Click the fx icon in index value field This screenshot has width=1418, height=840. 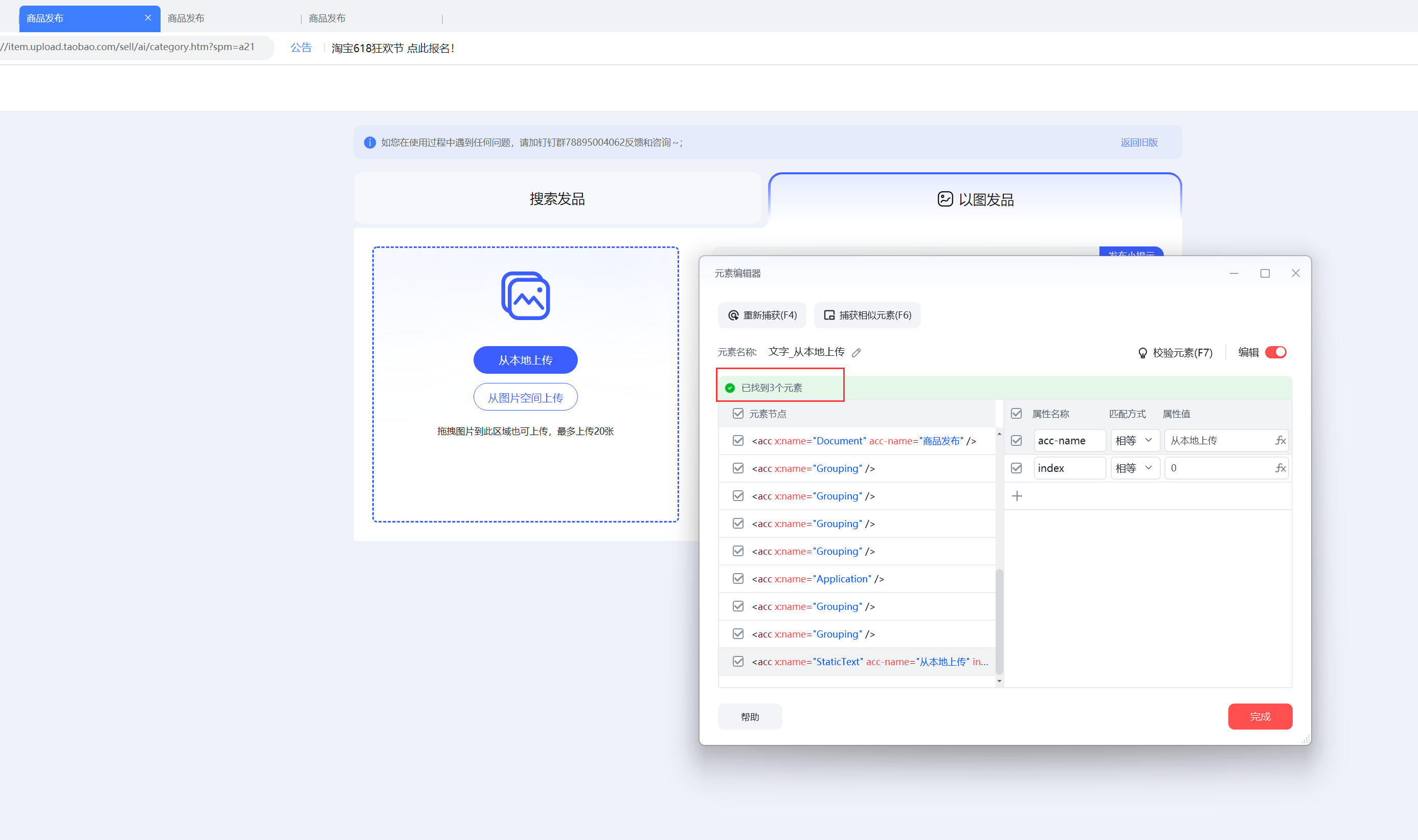[x=1280, y=468]
